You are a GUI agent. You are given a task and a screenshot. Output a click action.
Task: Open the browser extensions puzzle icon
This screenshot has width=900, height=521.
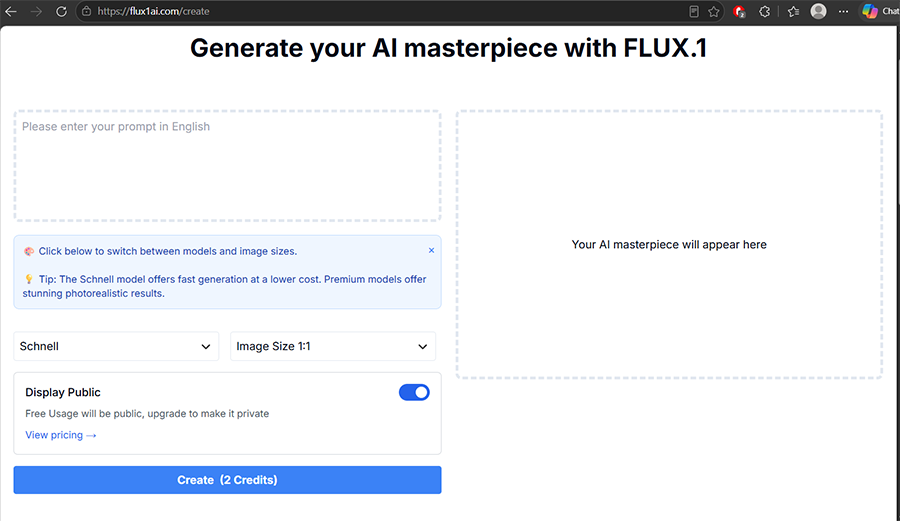pos(765,11)
